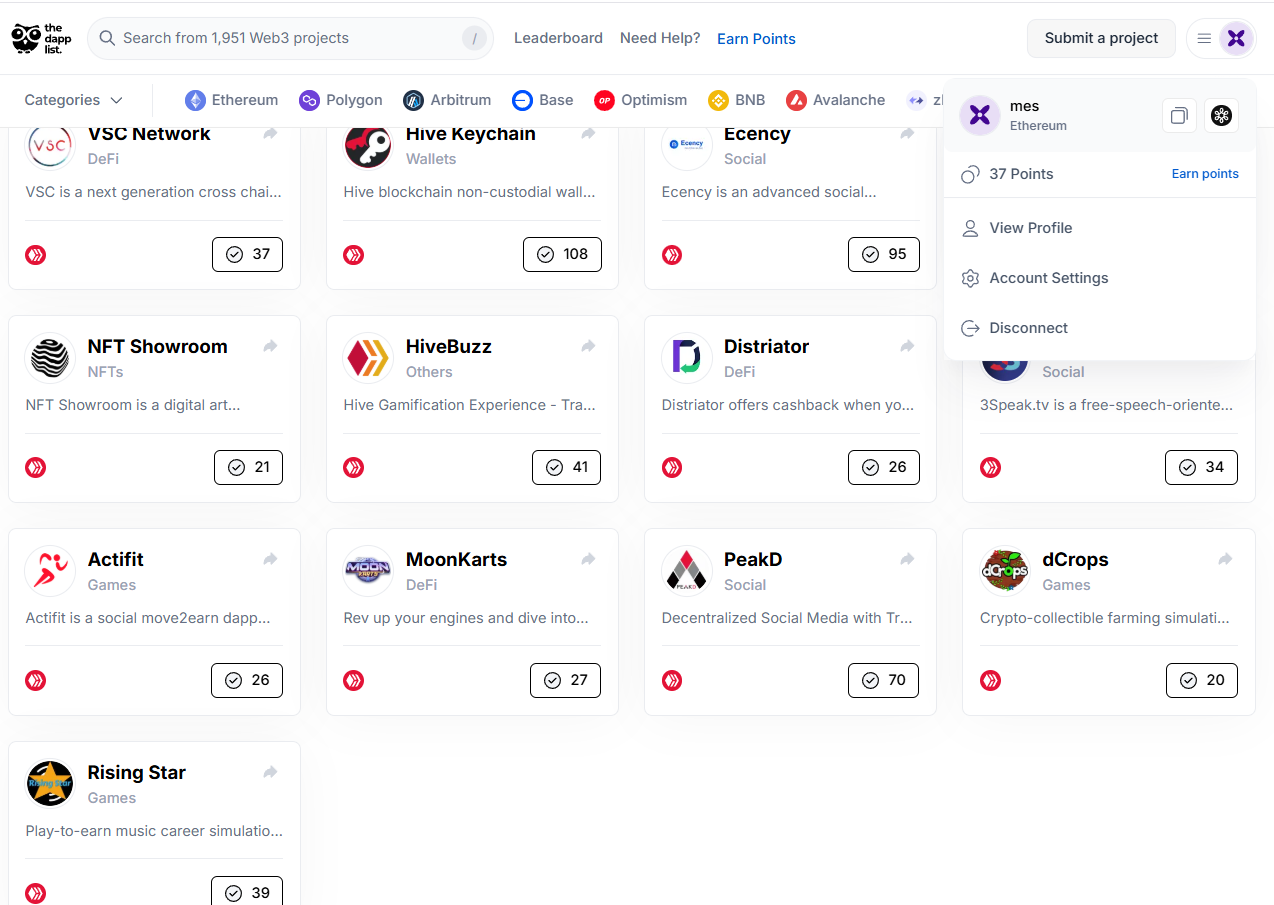Copy the mes wallet address icon

pos(1179,115)
